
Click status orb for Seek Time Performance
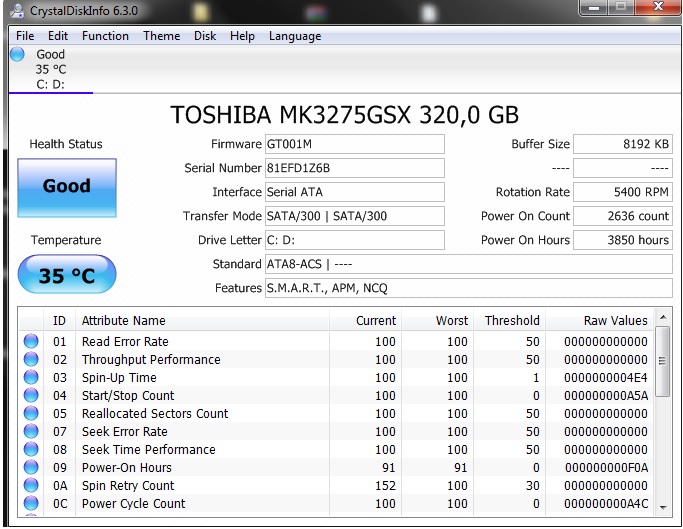point(31,449)
